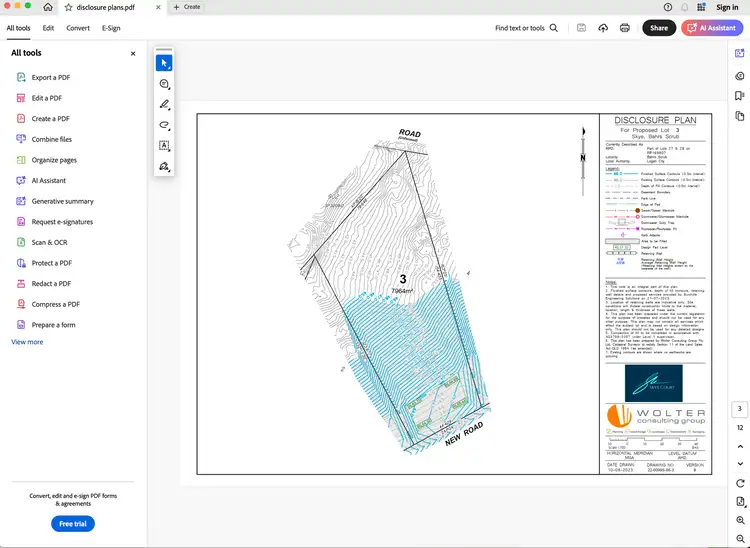Go to previous page with up chevron

[x=740, y=446]
